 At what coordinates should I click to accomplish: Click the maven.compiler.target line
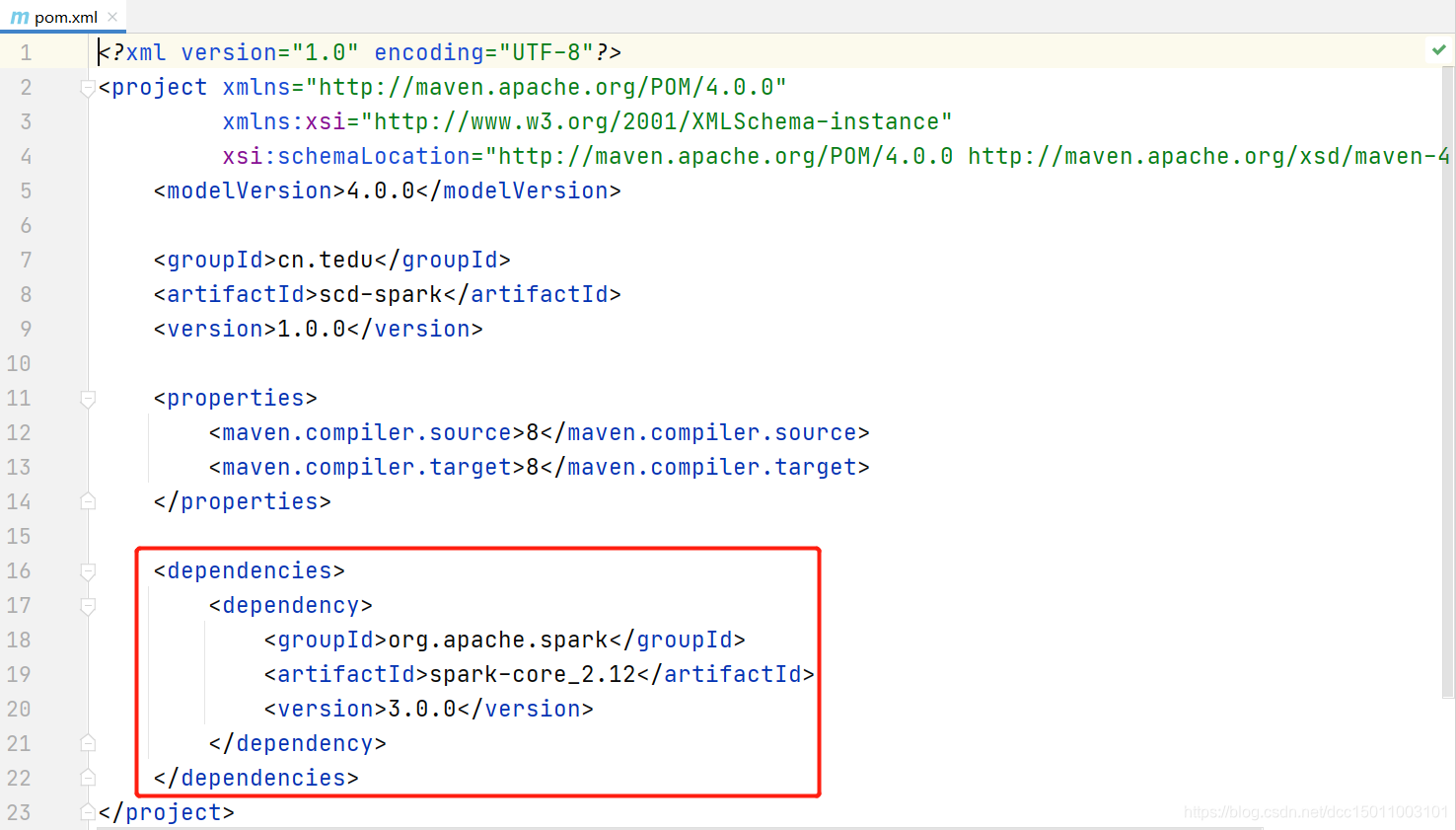point(539,467)
